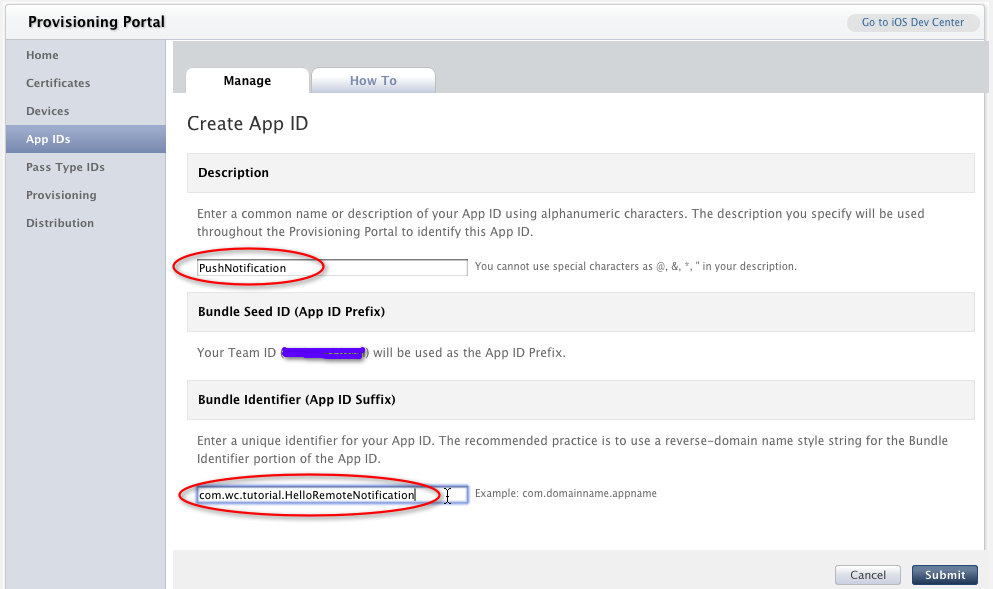Click the redacted Team ID text

[324, 353]
